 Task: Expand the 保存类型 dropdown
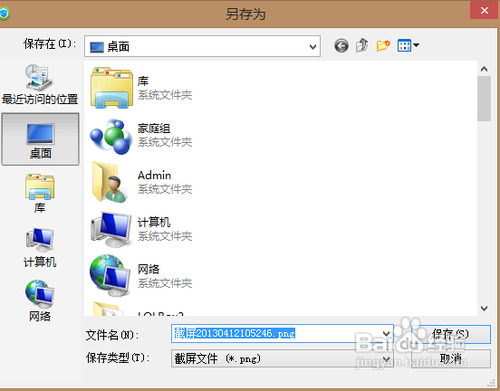[x=282, y=359]
